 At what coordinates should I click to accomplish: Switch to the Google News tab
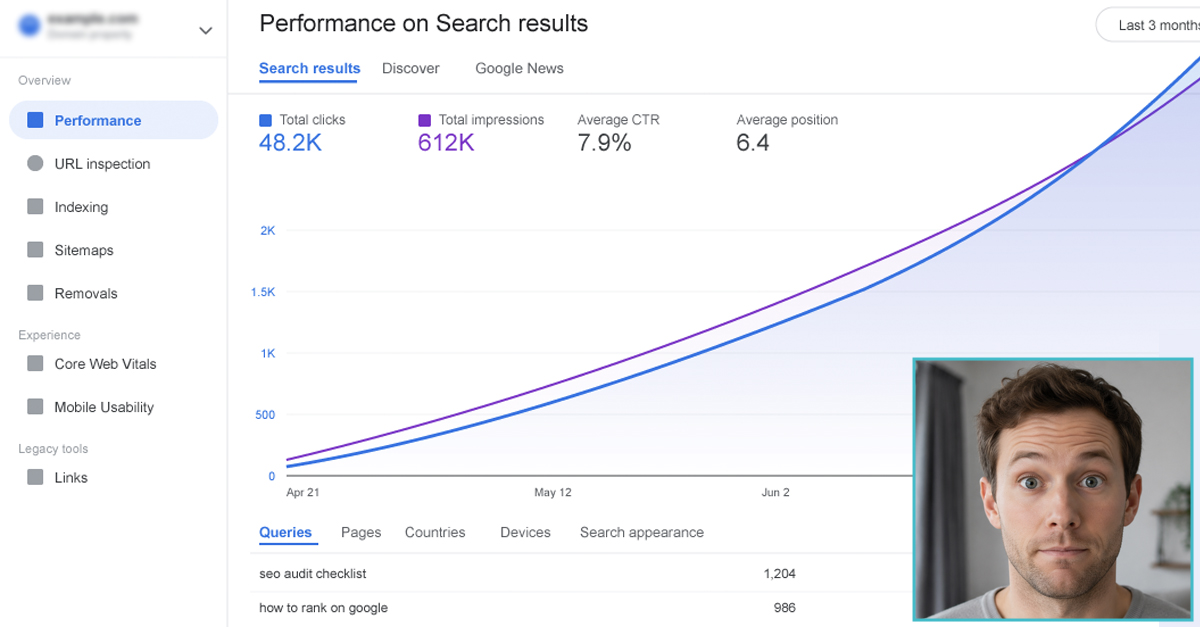pos(519,68)
